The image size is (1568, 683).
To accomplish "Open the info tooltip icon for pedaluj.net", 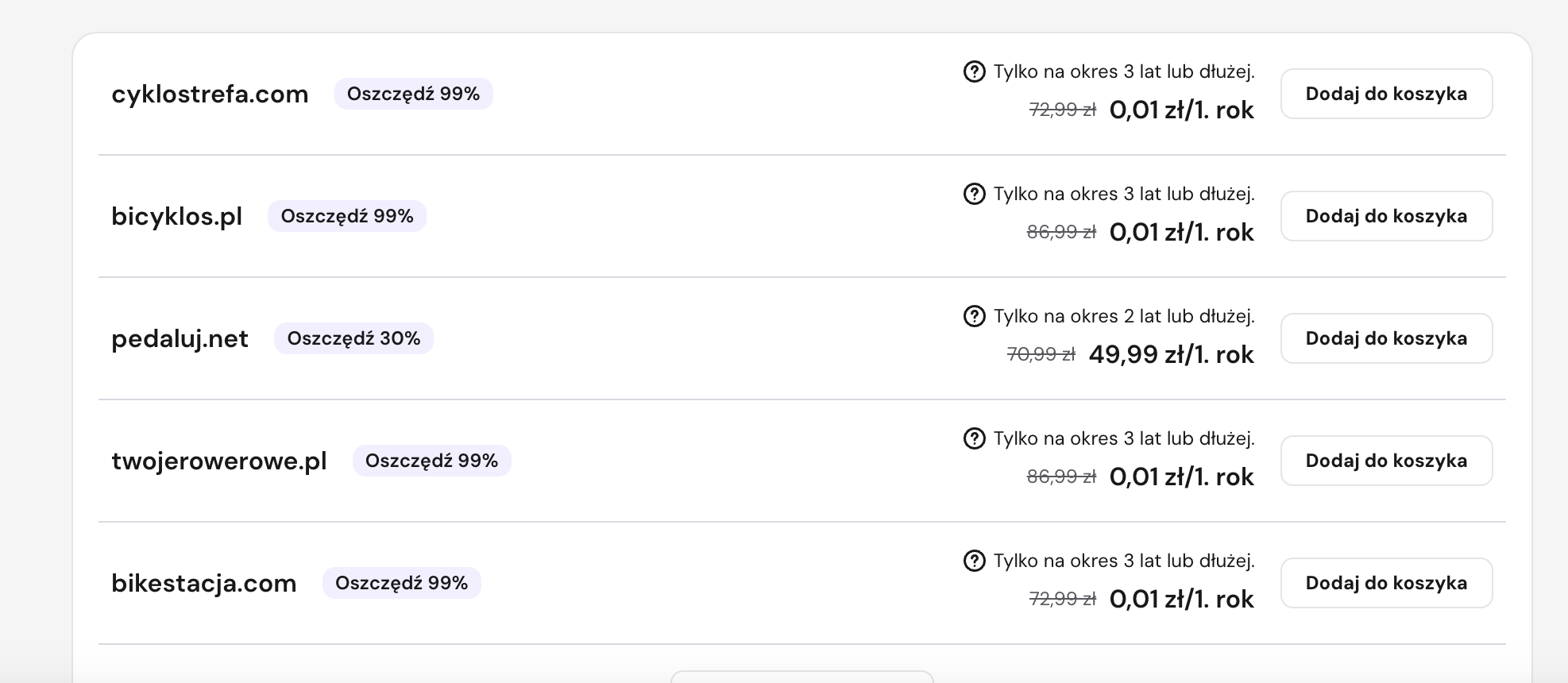I will pos(974,316).
